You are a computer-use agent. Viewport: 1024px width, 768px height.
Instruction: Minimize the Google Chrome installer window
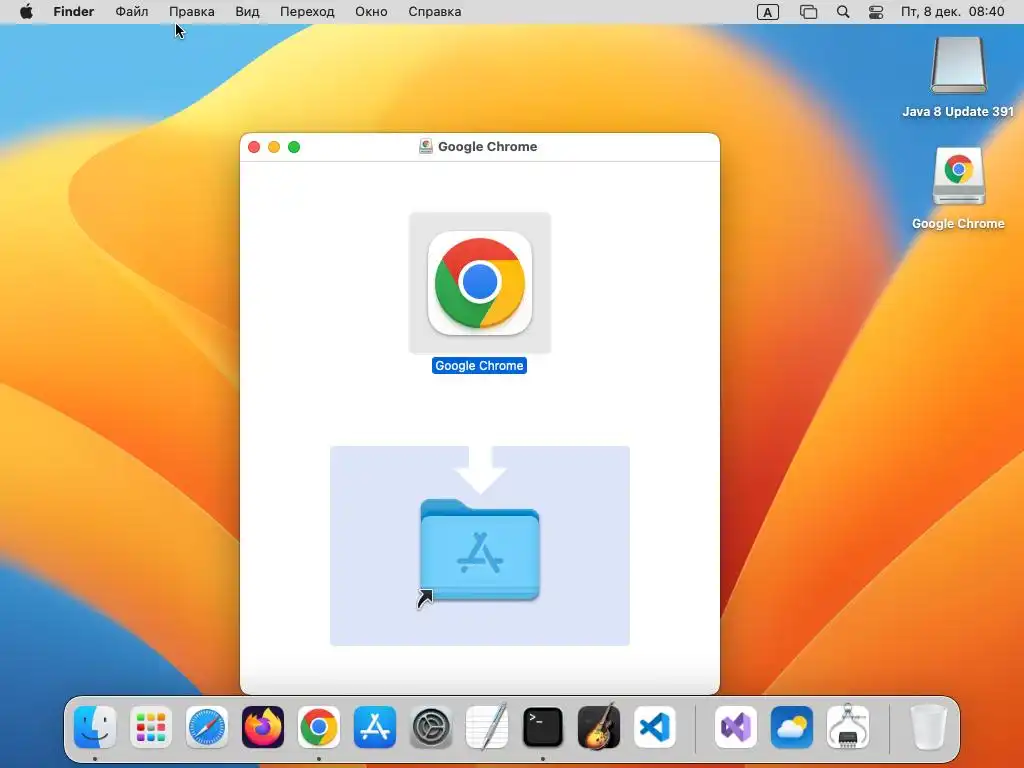click(274, 147)
